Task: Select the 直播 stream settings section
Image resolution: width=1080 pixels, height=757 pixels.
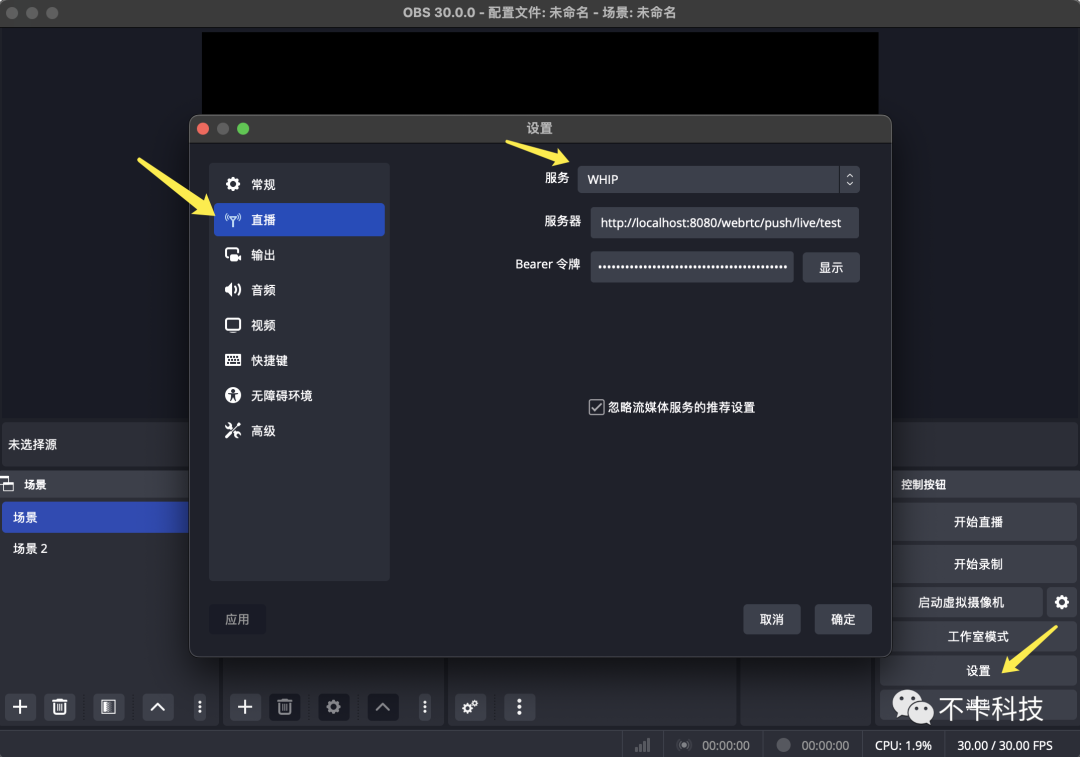Action: 299,220
